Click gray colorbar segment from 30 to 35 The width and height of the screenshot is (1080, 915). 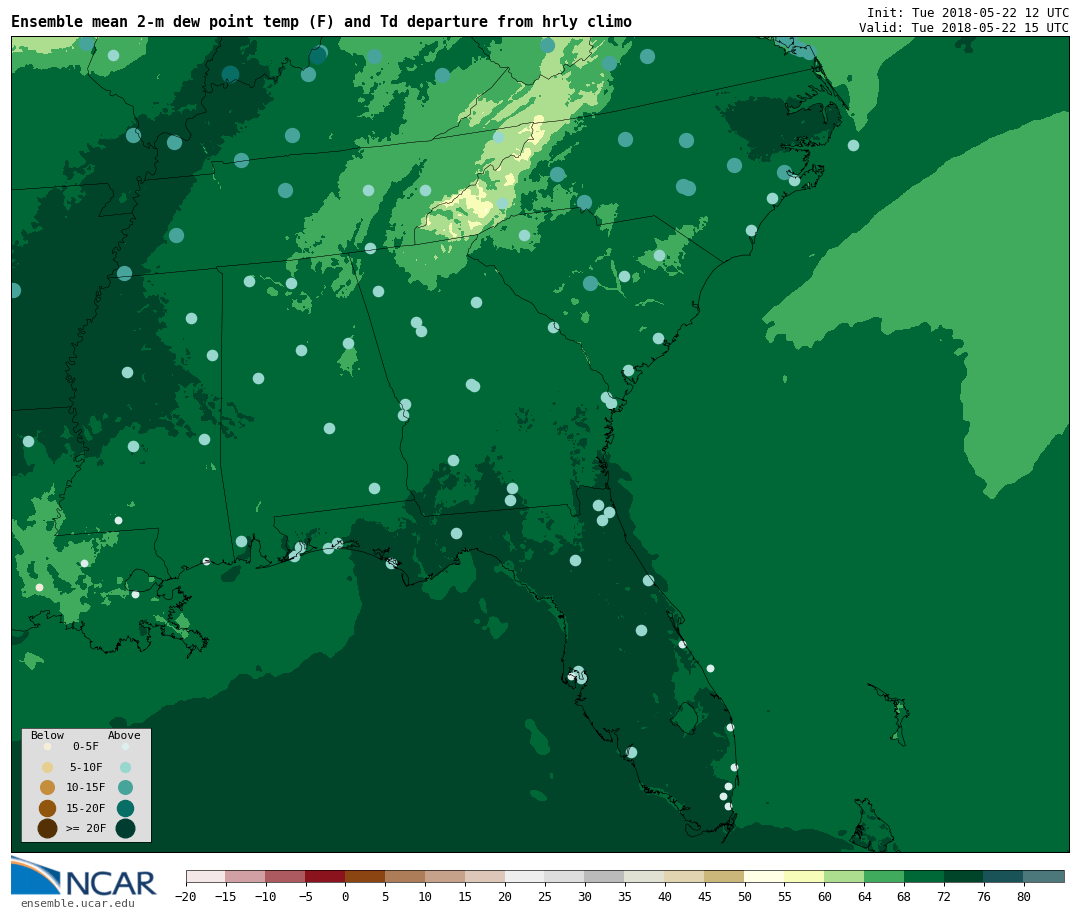pyautogui.click(x=605, y=876)
